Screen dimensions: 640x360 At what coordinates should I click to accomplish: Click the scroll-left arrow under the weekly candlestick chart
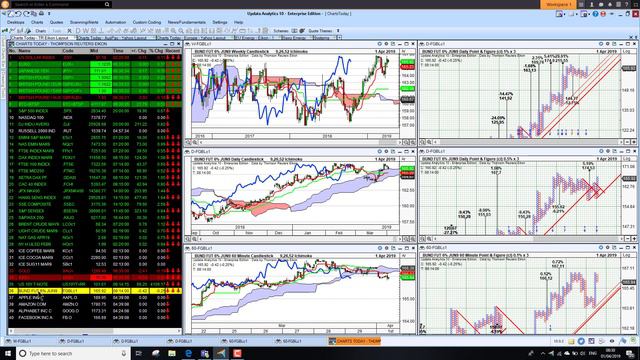pyautogui.click(x=201, y=142)
